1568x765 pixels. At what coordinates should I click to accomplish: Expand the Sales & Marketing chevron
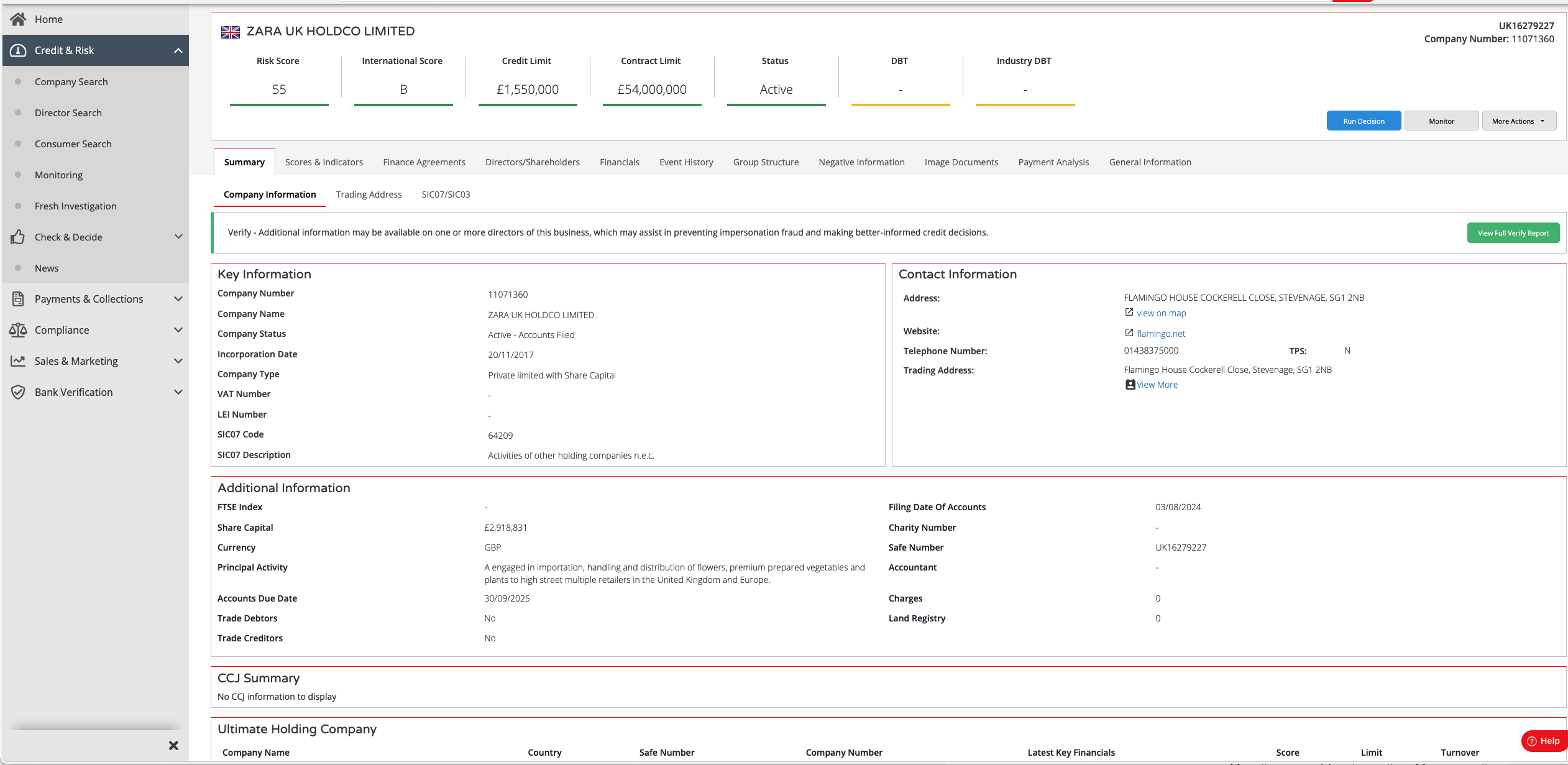pyautogui.click(x=178, y=361)
